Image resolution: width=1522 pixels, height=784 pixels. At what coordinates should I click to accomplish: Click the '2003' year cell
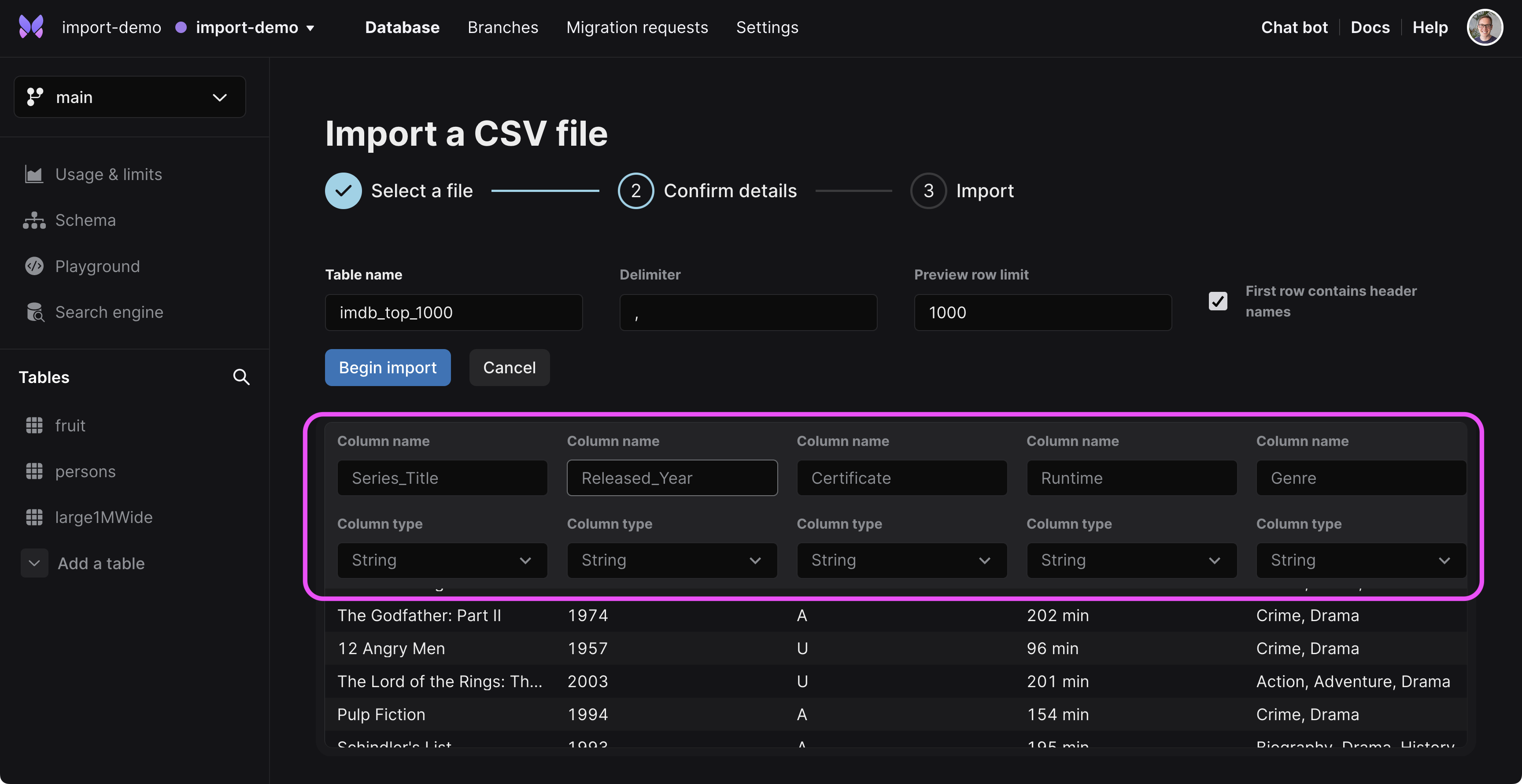587,681
